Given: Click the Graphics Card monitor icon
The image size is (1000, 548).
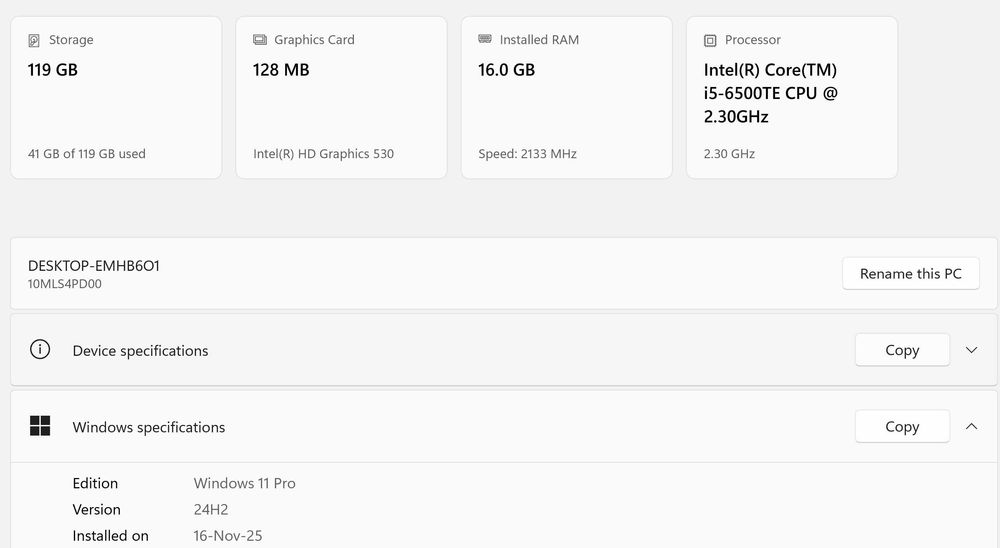Looking at the screenshot, I should click(260, 41).
